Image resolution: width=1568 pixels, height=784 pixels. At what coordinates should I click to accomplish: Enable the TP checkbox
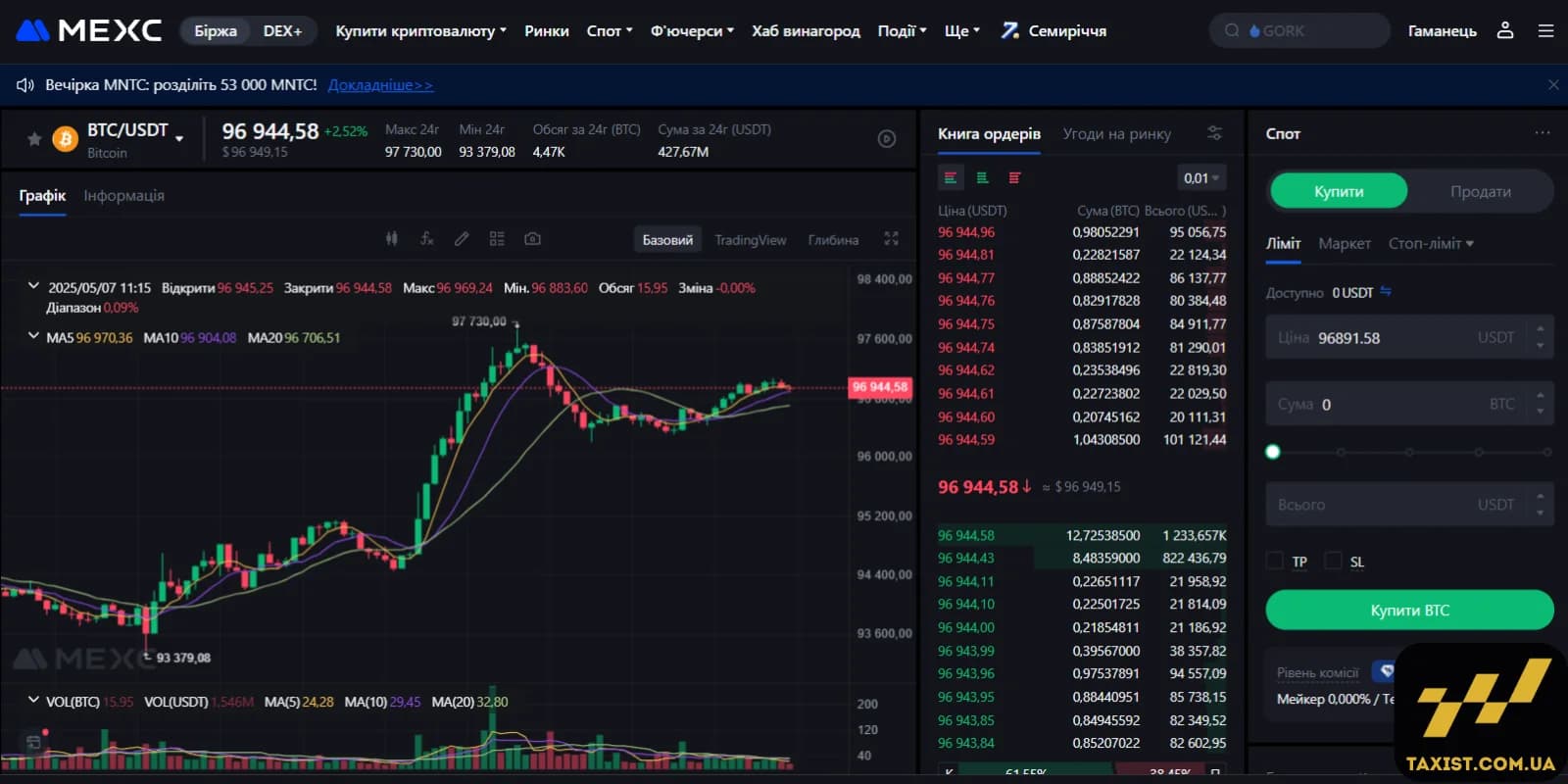coord(1275,561)
